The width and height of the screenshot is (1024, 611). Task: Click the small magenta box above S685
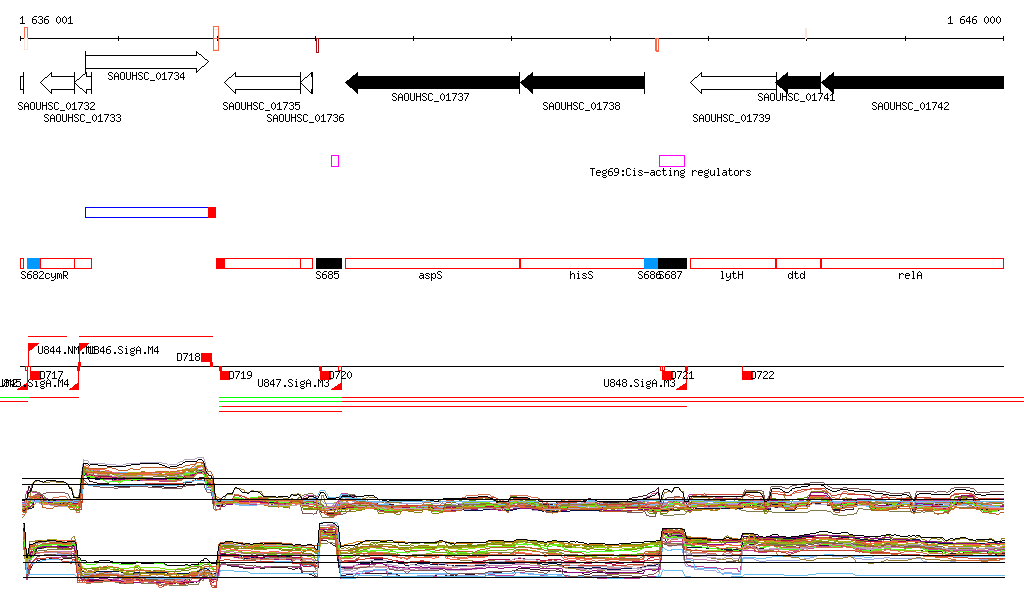coord(335,161)
